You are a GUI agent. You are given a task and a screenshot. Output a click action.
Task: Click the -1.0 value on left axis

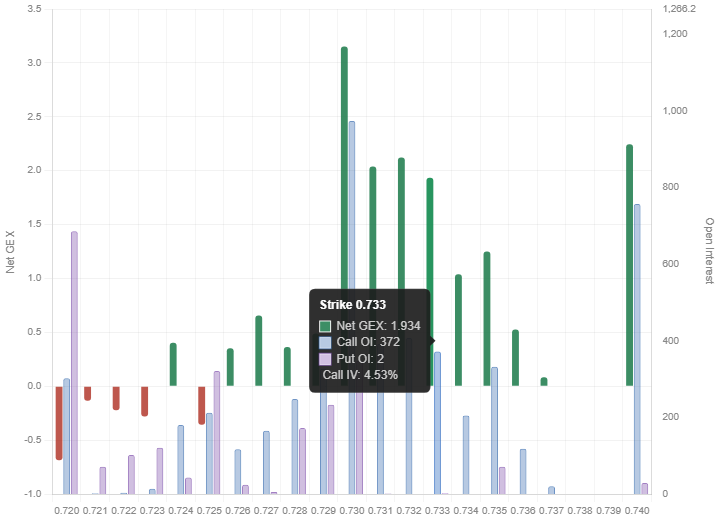click(32, 494)
